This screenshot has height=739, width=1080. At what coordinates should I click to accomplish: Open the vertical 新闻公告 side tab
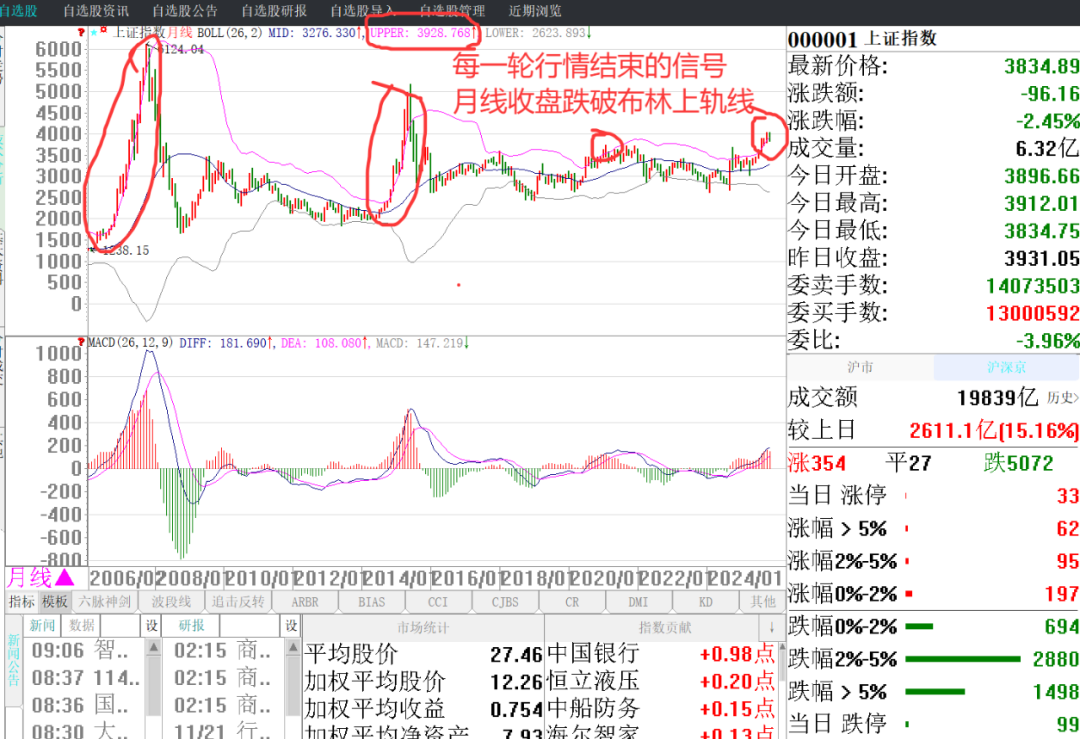[14, 660]
